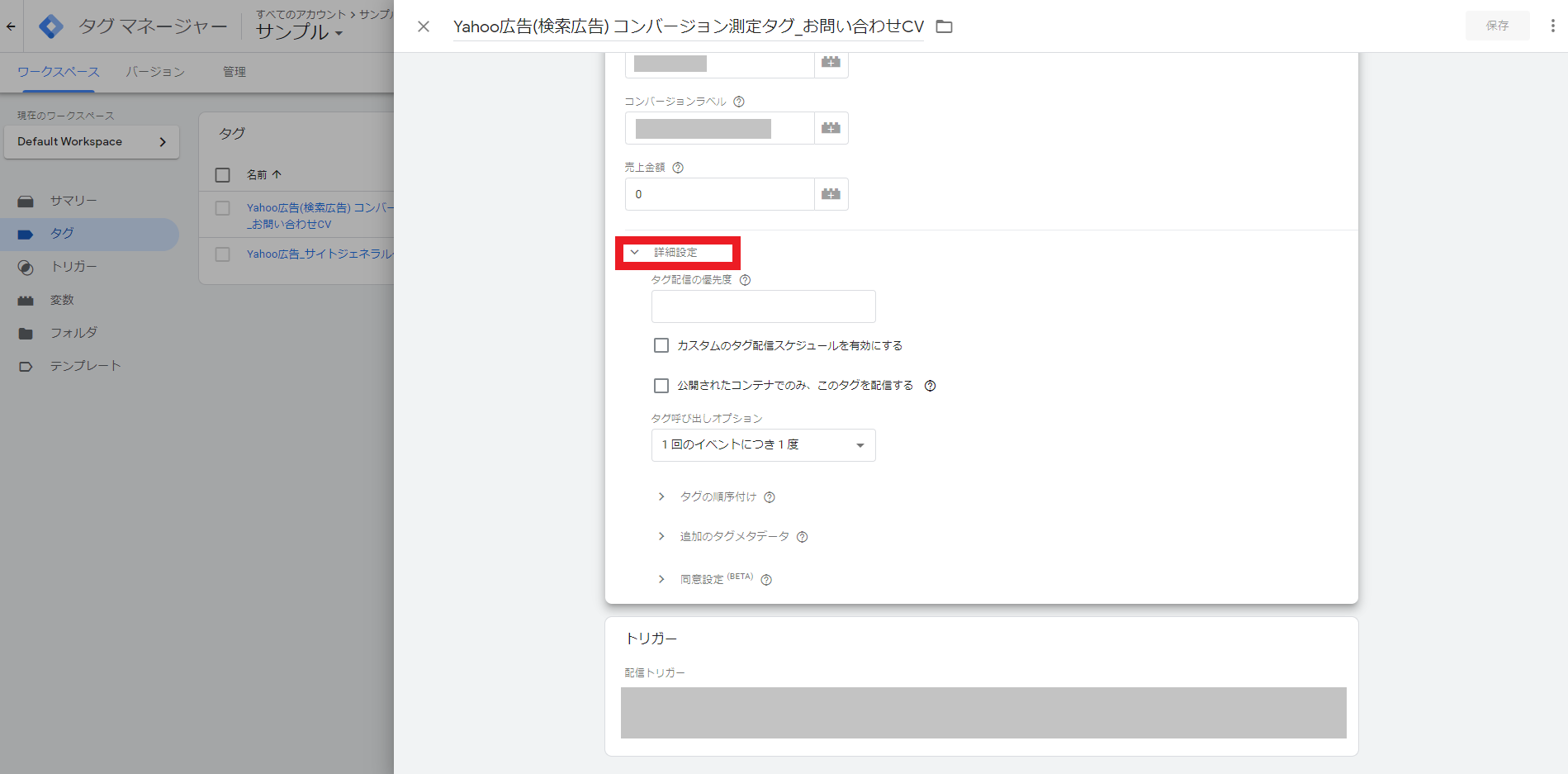Switch to 管理 tab
The width and height of the screenshot is (1568, 774).
pyautogui.click(x=234, y=72)
